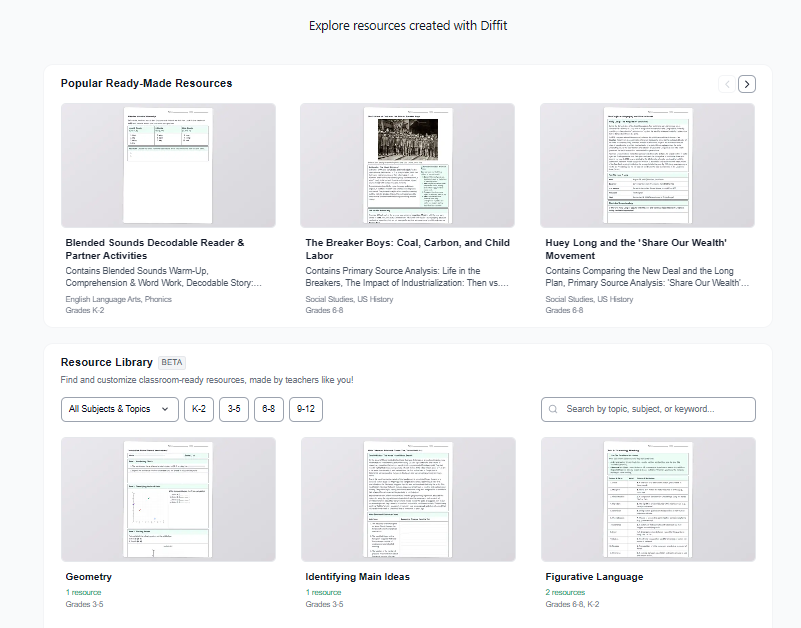The height and width of the screenshot is (628, 801).
Task: Enable the K-2 grade filter
Action: [x=198, y=409]
